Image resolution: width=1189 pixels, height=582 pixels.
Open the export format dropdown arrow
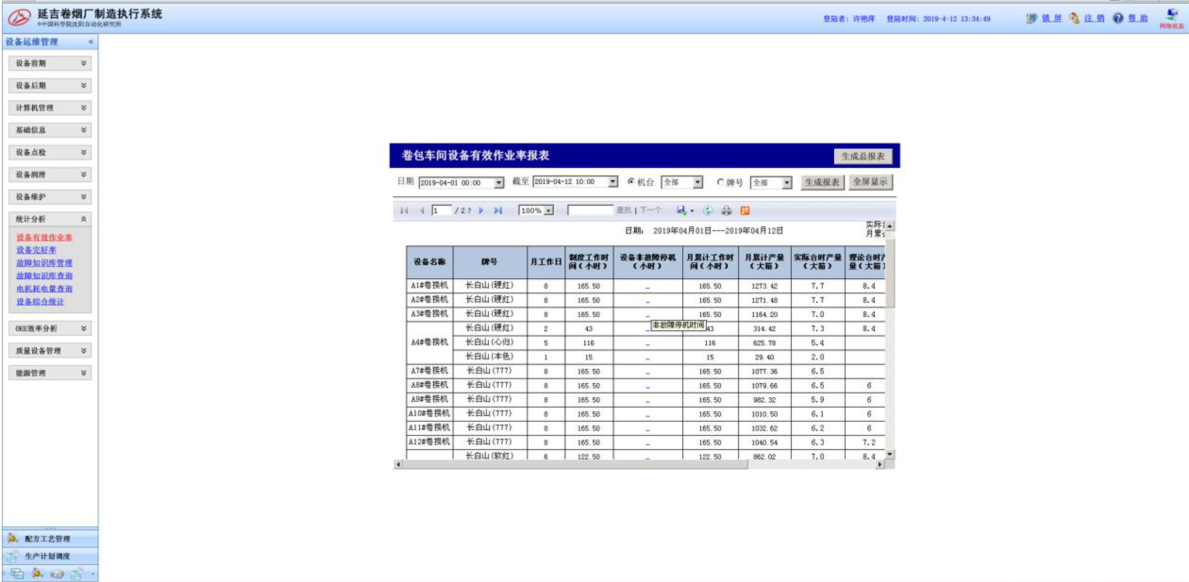click(692, 211)
